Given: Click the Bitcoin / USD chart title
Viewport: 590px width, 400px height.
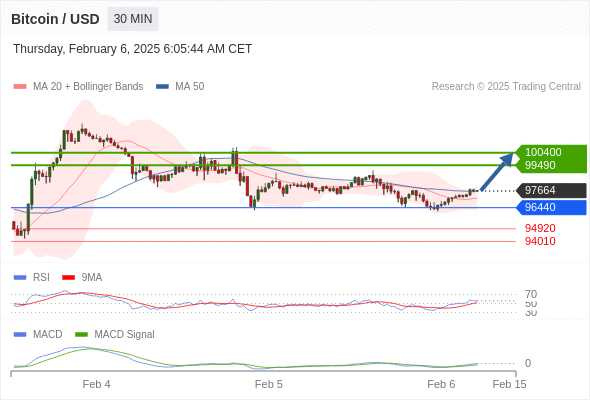Looking at the screenshot, I should pyautogui.click(x=55, y=19).
